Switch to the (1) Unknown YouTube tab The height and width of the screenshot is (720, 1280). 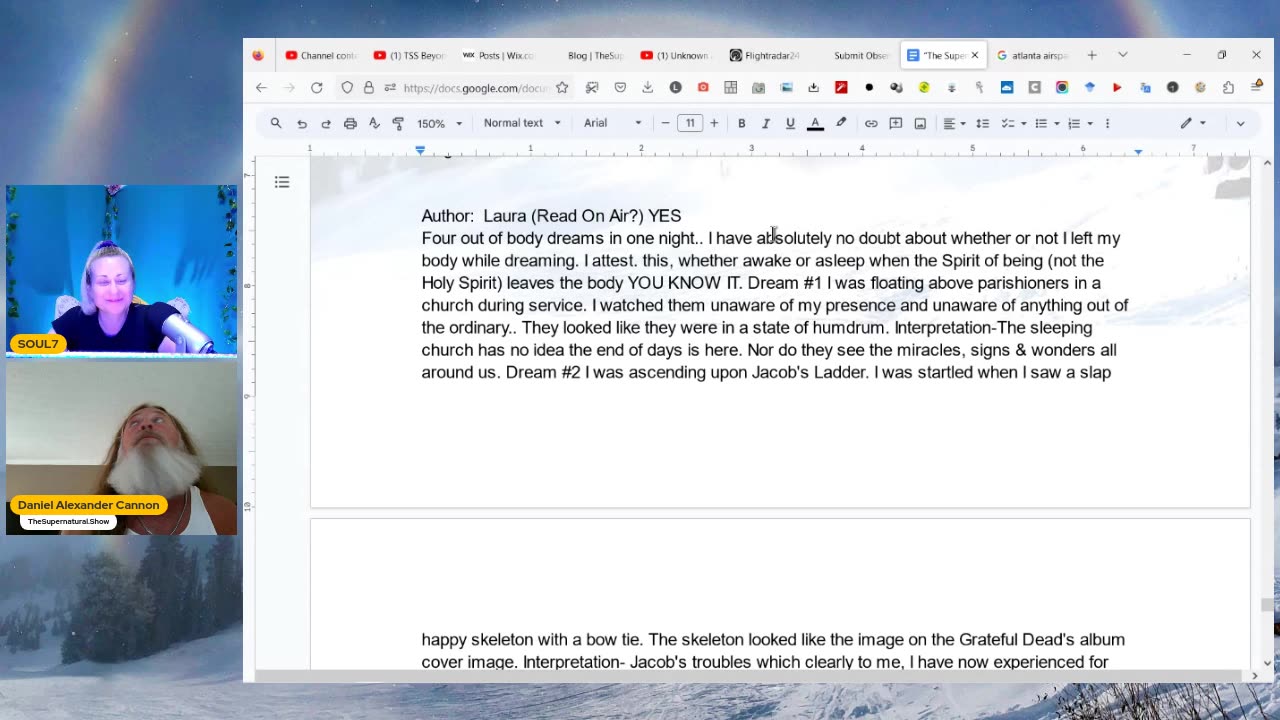[x=675, y=55]
